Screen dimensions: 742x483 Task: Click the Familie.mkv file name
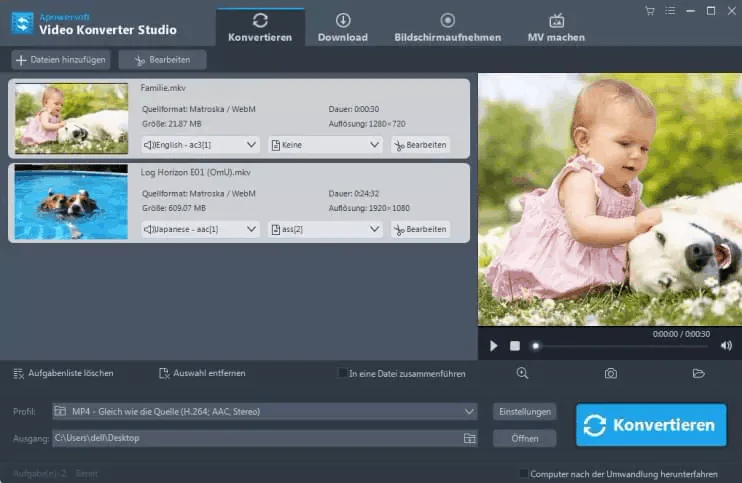click(163, 88)
